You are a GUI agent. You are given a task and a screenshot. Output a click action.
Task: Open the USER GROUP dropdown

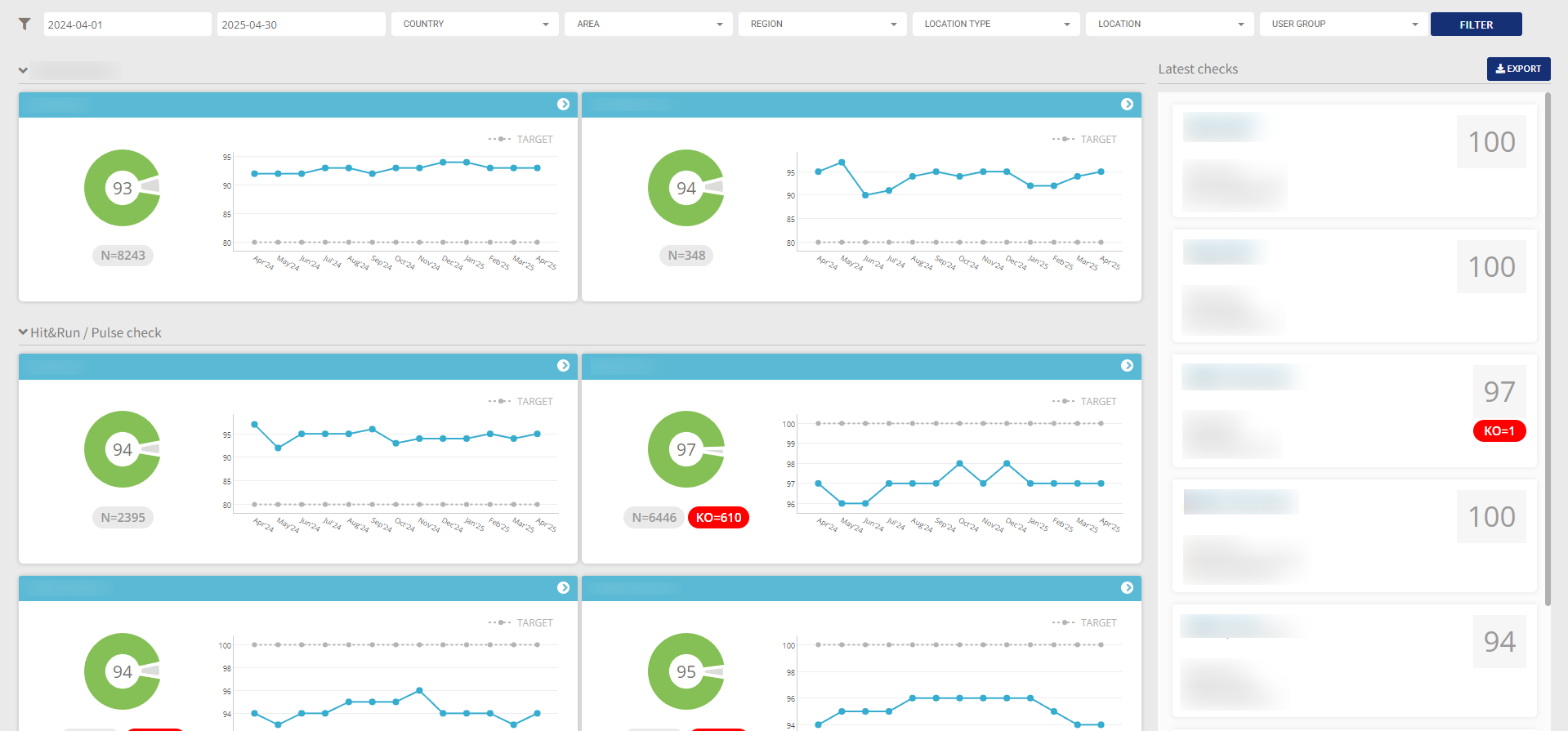[x=1343, y=24]
